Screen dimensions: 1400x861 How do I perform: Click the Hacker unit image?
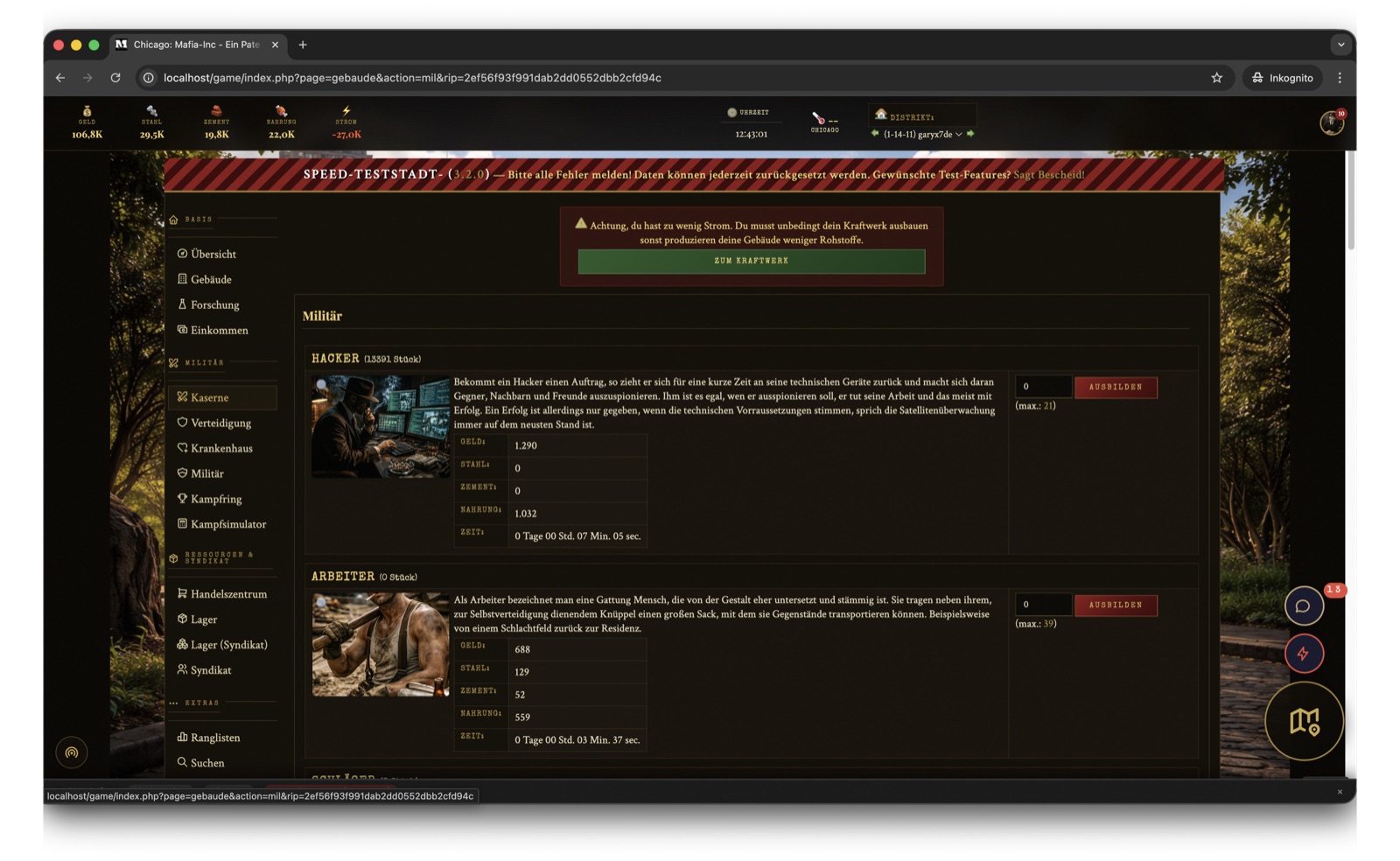point(381,426)
